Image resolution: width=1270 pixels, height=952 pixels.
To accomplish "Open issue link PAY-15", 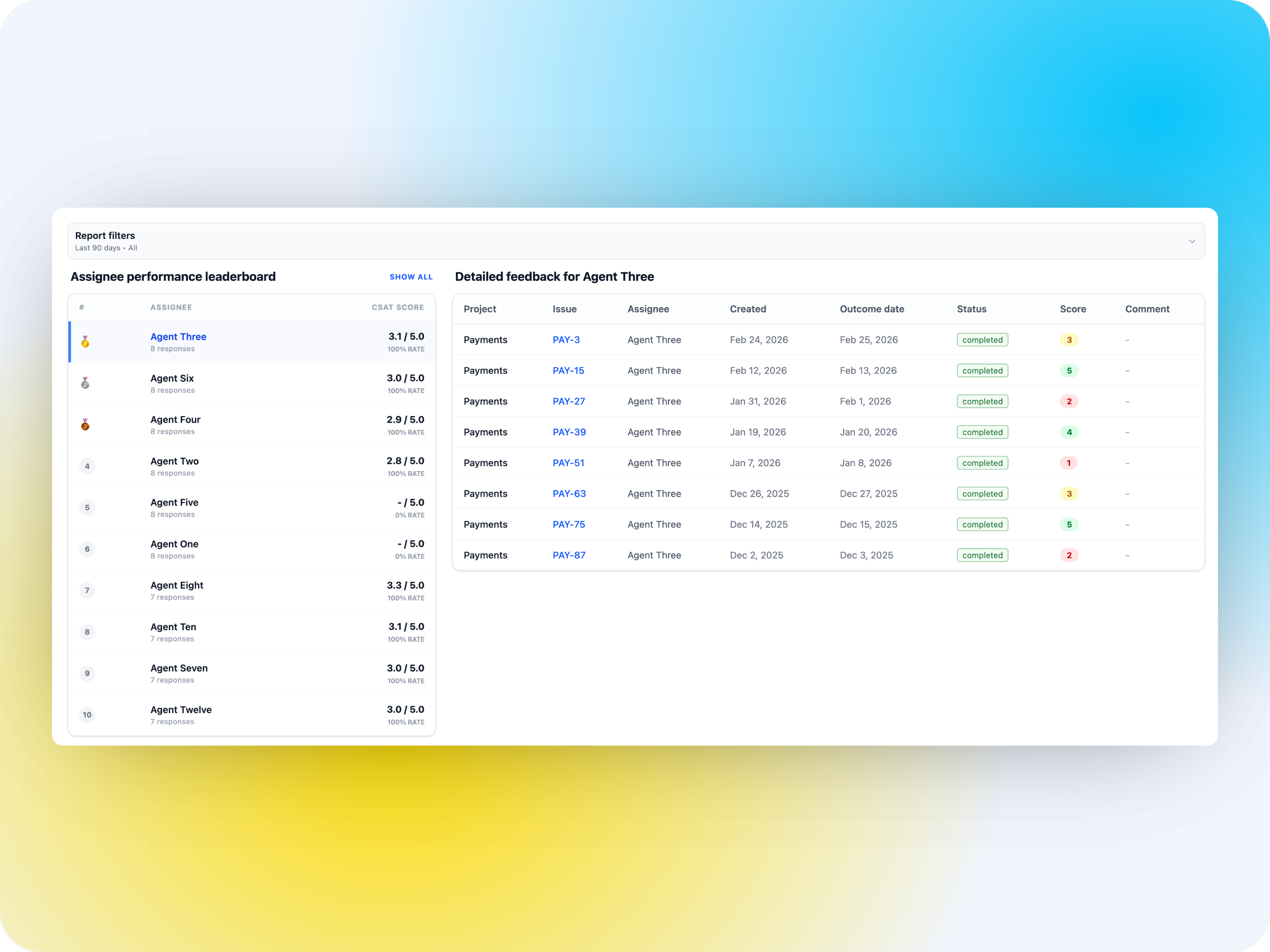I will 568,371.
